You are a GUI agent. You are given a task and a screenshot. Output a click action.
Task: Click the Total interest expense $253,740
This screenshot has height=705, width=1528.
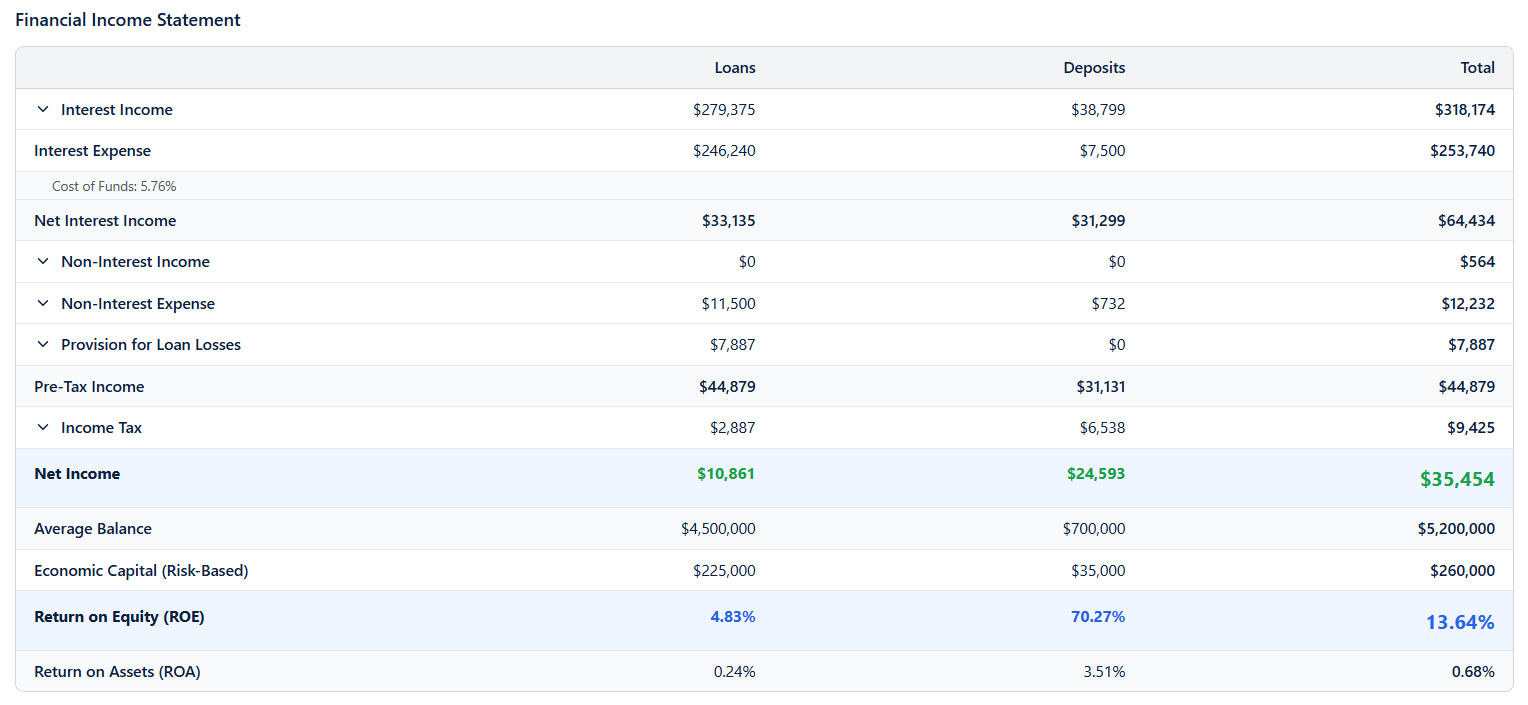(x=1463, y=151)
